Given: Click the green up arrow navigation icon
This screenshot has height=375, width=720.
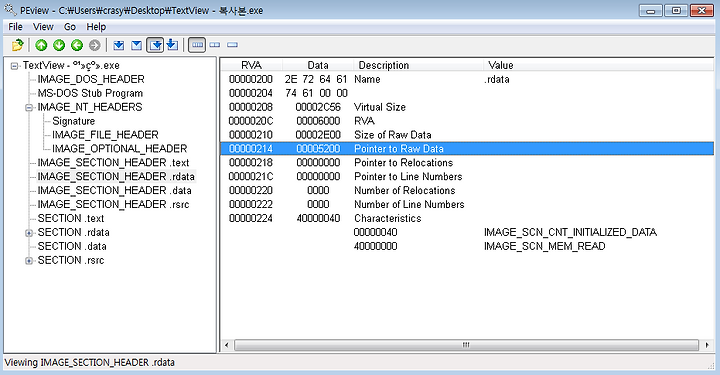Looking at the screenshot, I should pyautogui.click(x=41, y=45).
